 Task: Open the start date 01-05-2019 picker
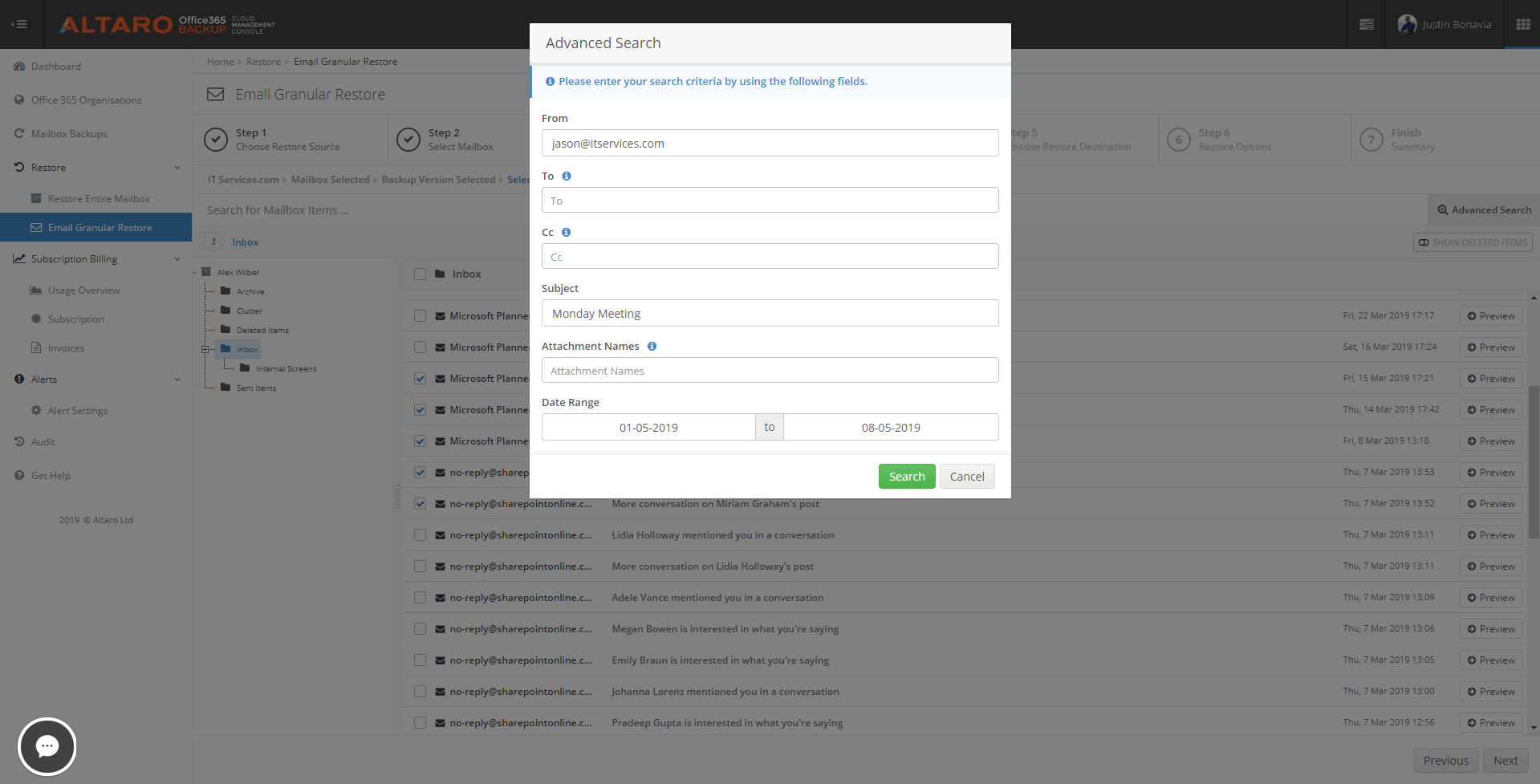[x=648, y=427]
